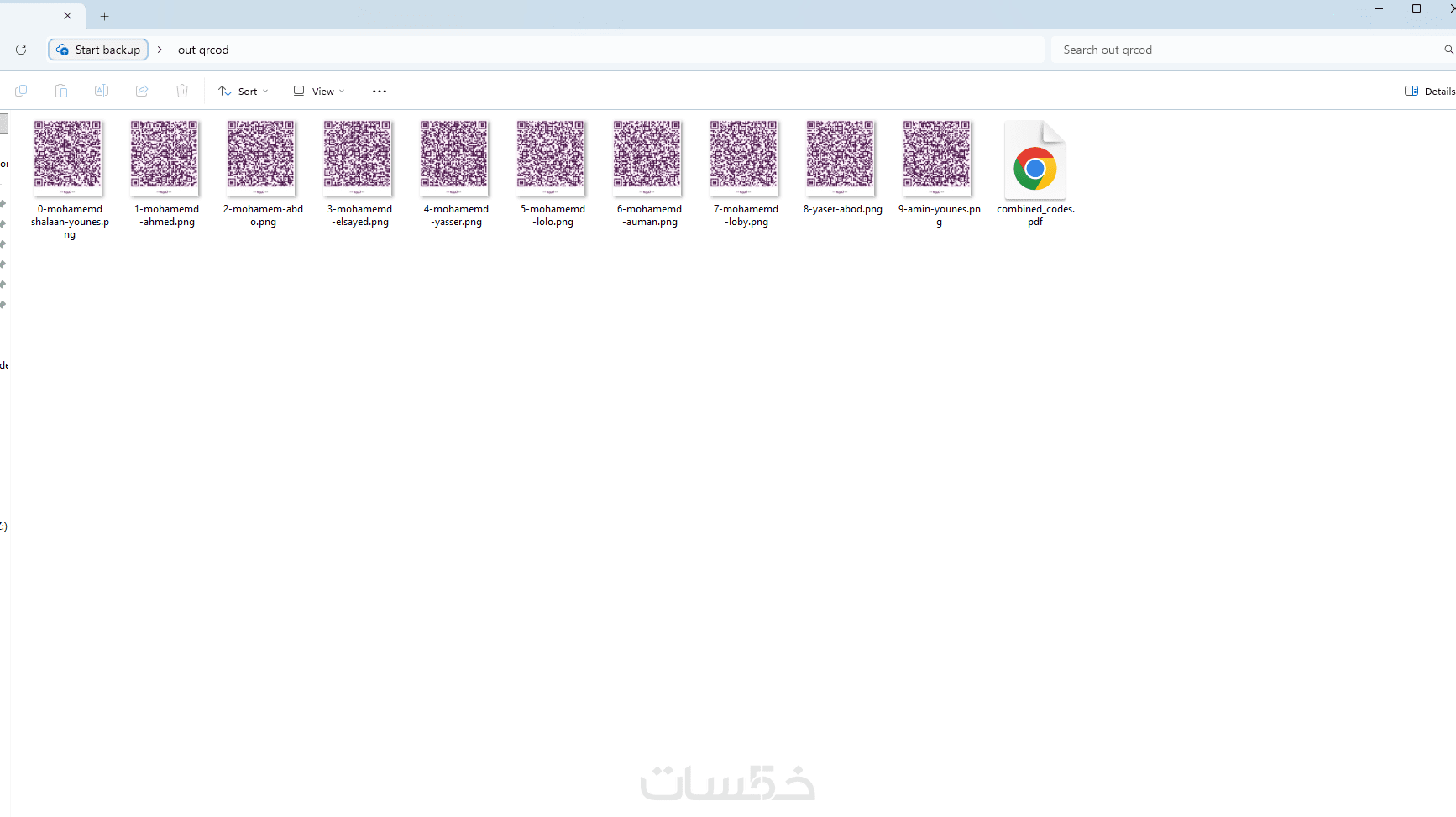Select the 6-mohamemd-auman.png QR thumbnail
Screen dimensions: 1456x817
pyautogui.click(x=647, y=158)
